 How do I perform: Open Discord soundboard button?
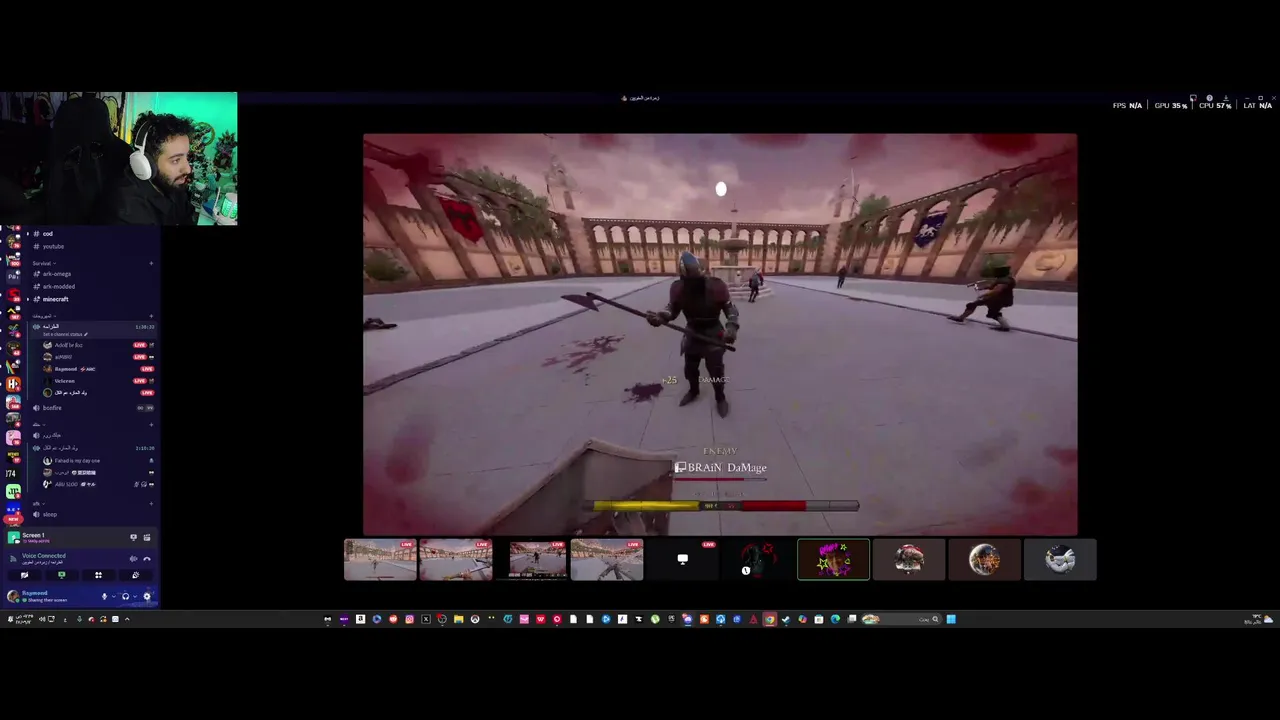point(135,575)
